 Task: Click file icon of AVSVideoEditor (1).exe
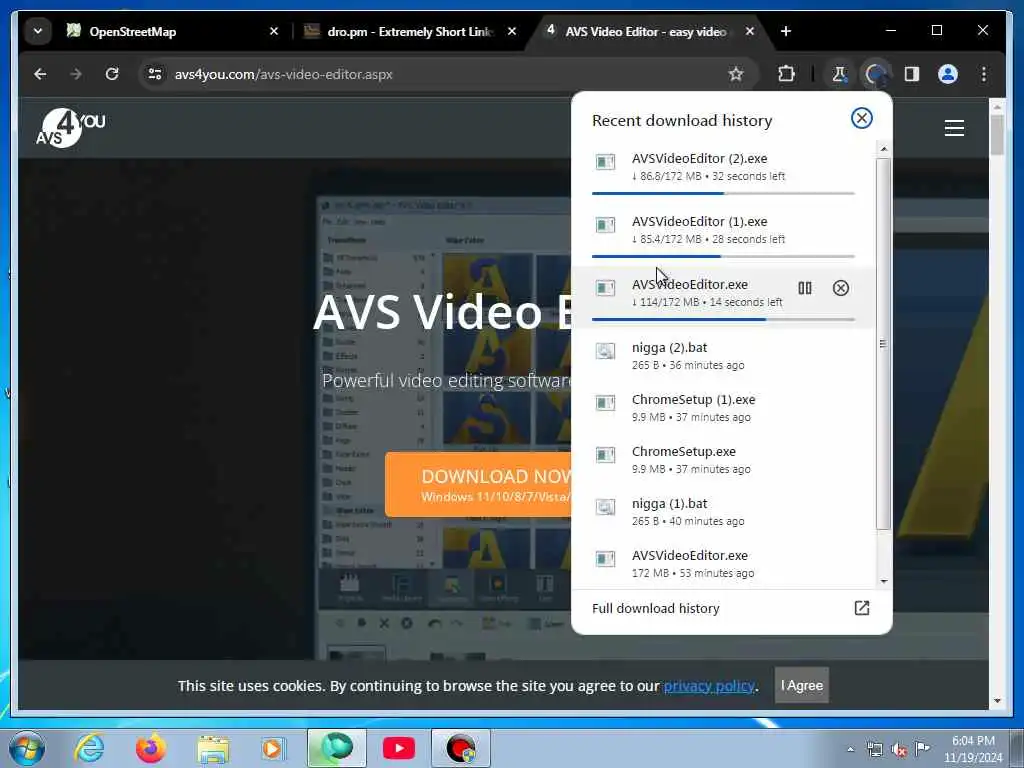tap(605, 225)
